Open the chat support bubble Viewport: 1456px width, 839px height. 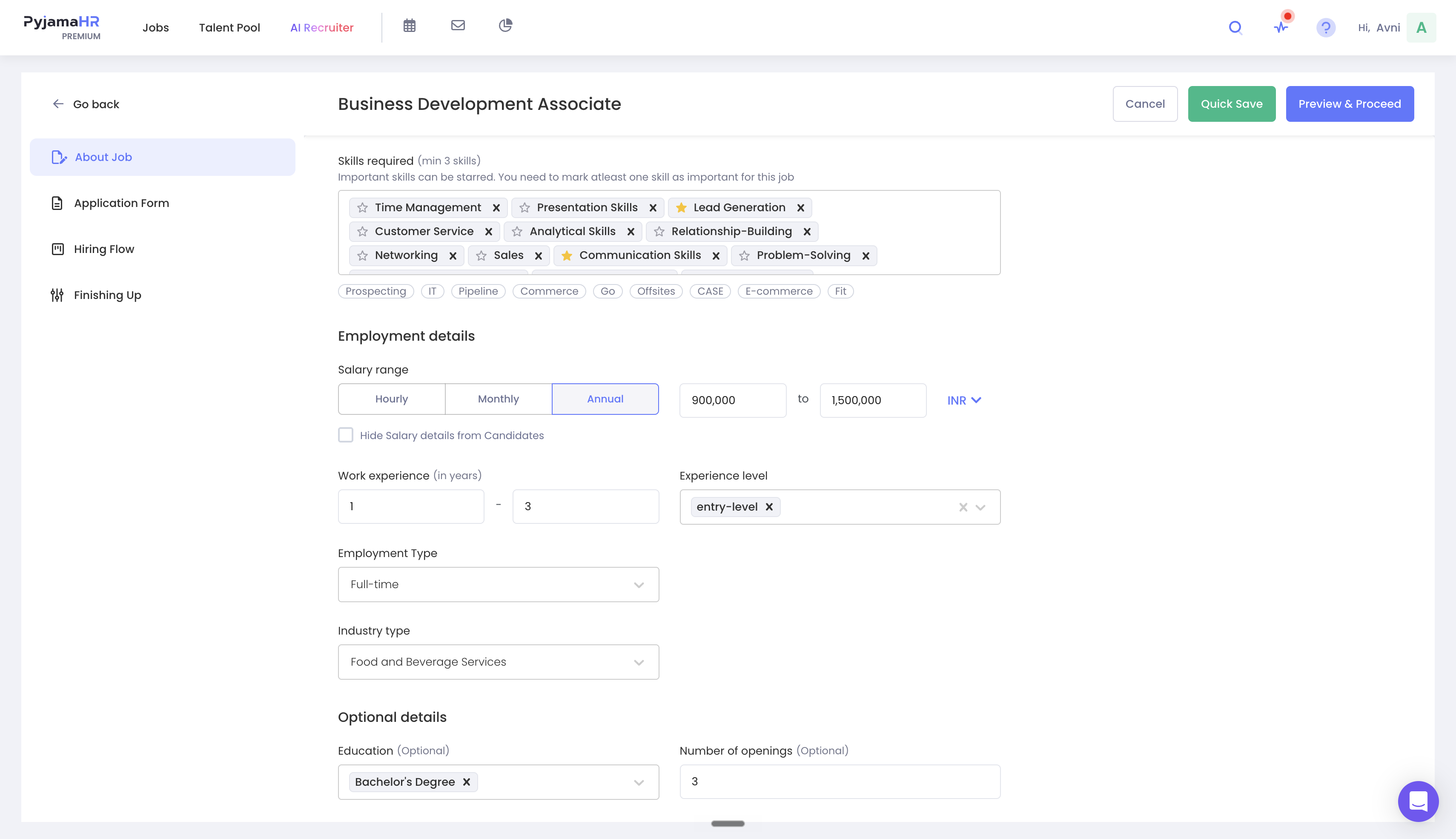click(x=1418, y=801)
